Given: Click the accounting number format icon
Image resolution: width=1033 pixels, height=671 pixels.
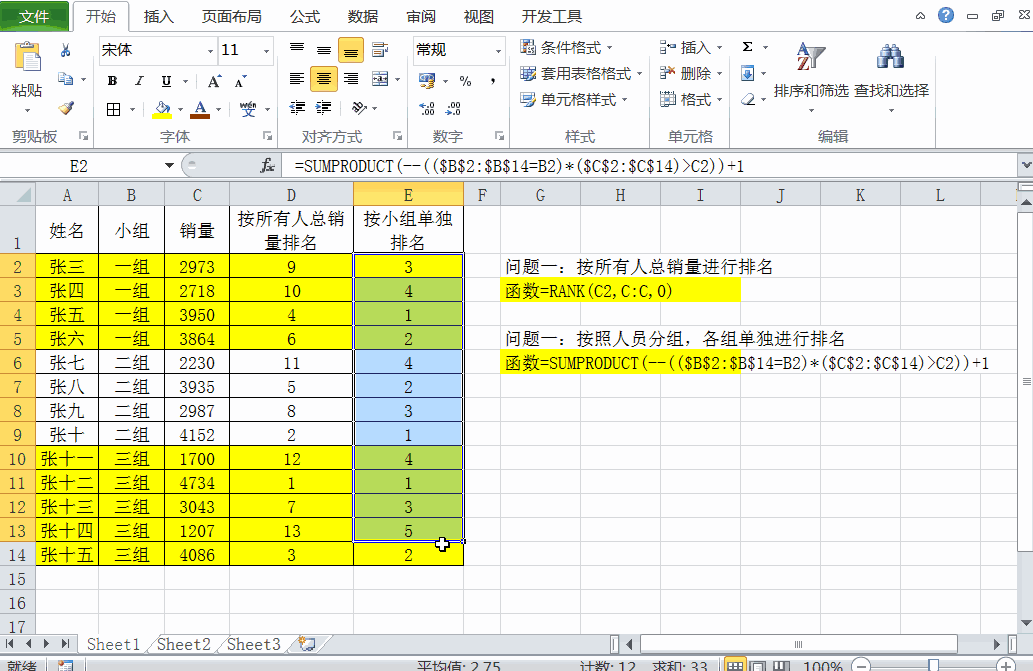Looking at the screenshot, I should coord(427,80).
